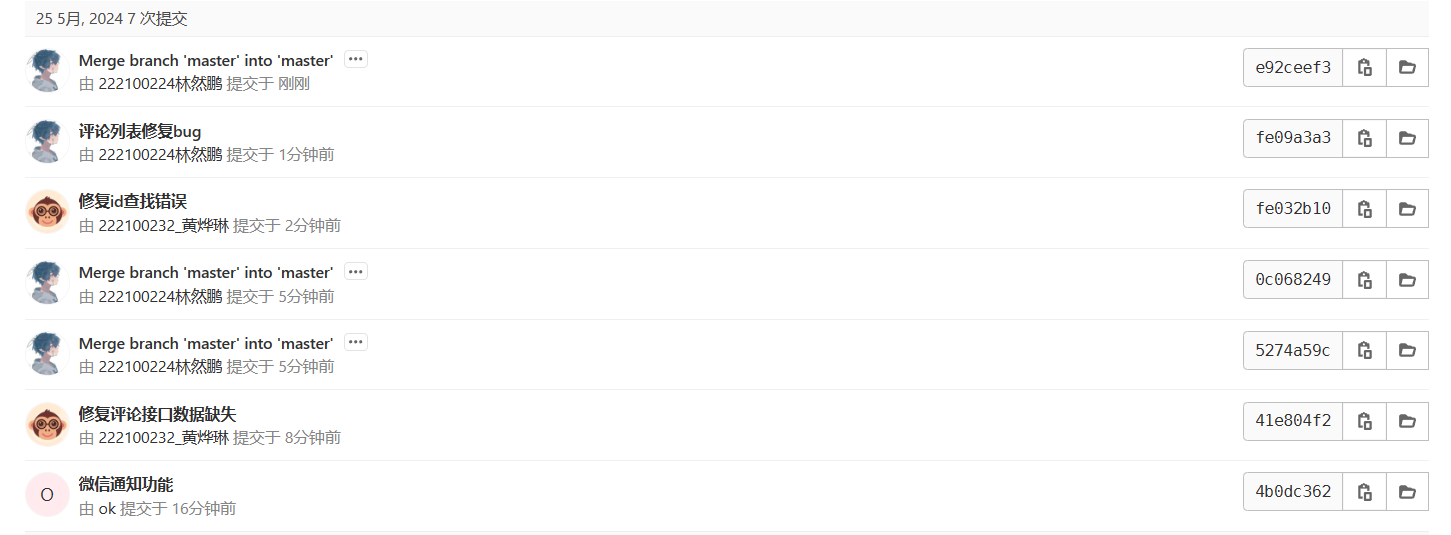
Task: Click commit hash button 41e804f2
Action: tap(1293, 421)
